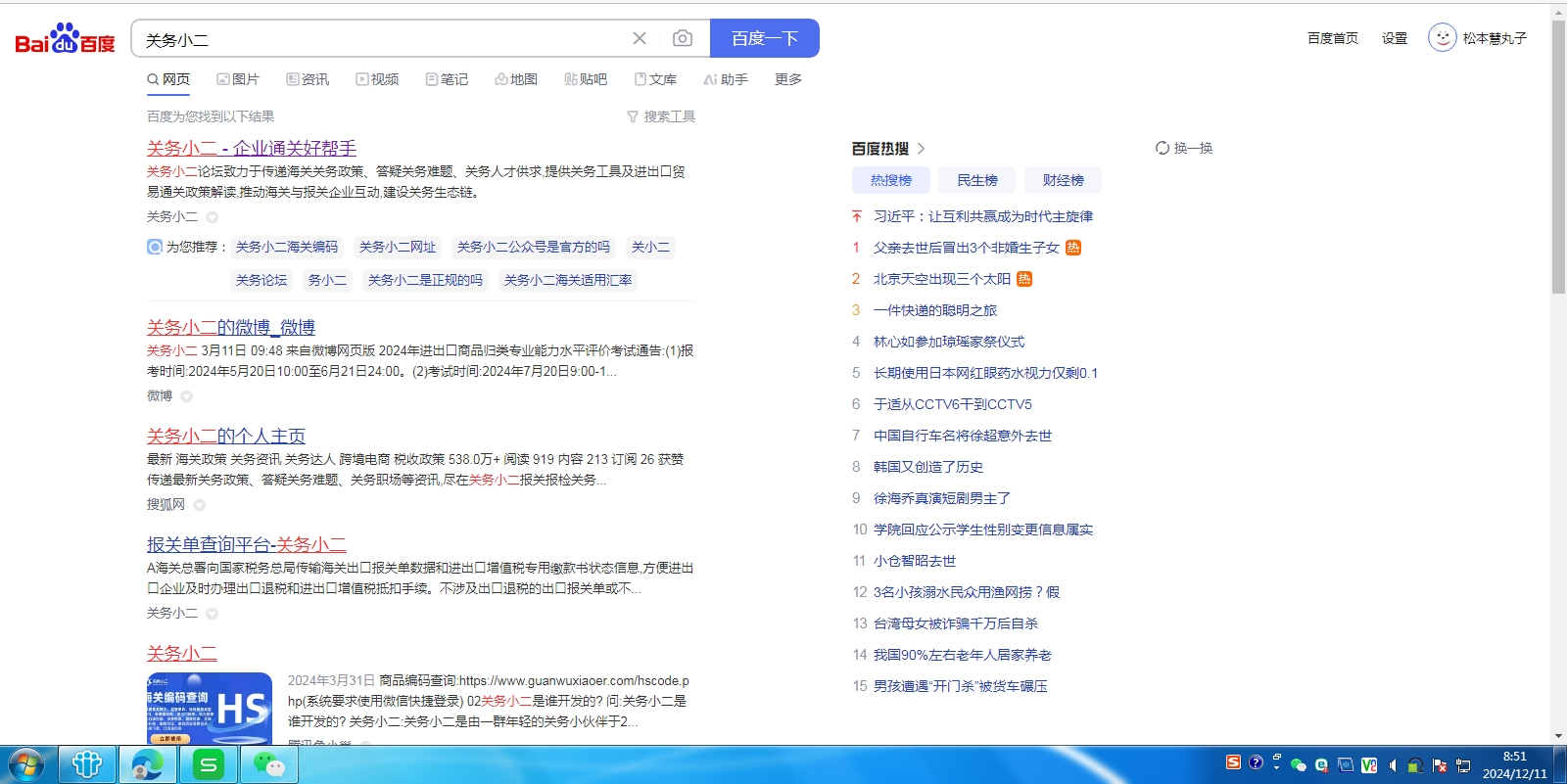Open hot topic 男孩遭遇"开门杀"被货车碾压
This screenshot has width=1567, height=784.
click(x=961, y=686)
